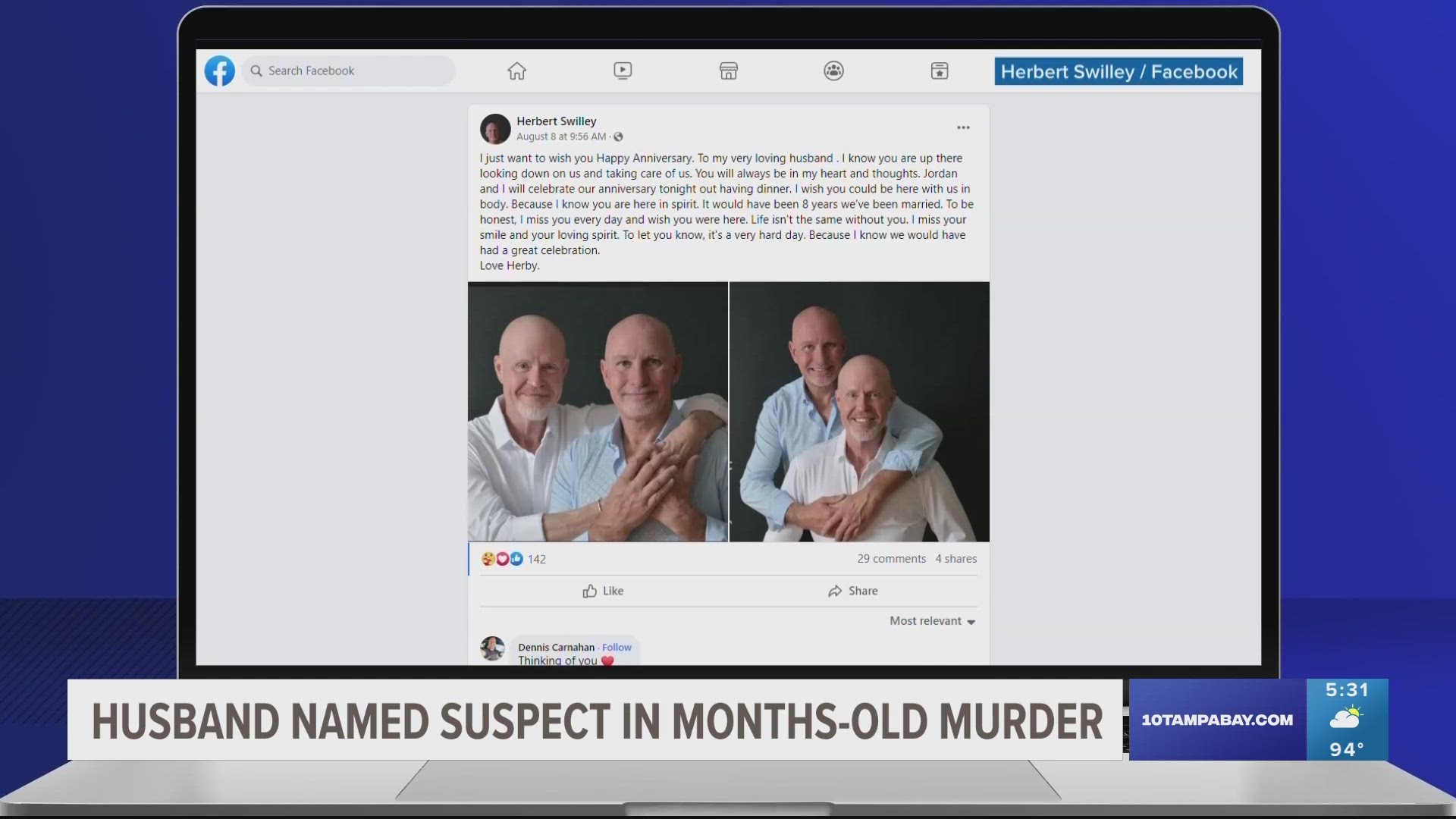Image resolution: width=1456 pixels, height=819 pixels.
Task: Open the Groups icon in the navigation
Action: (x=833, y=71)
